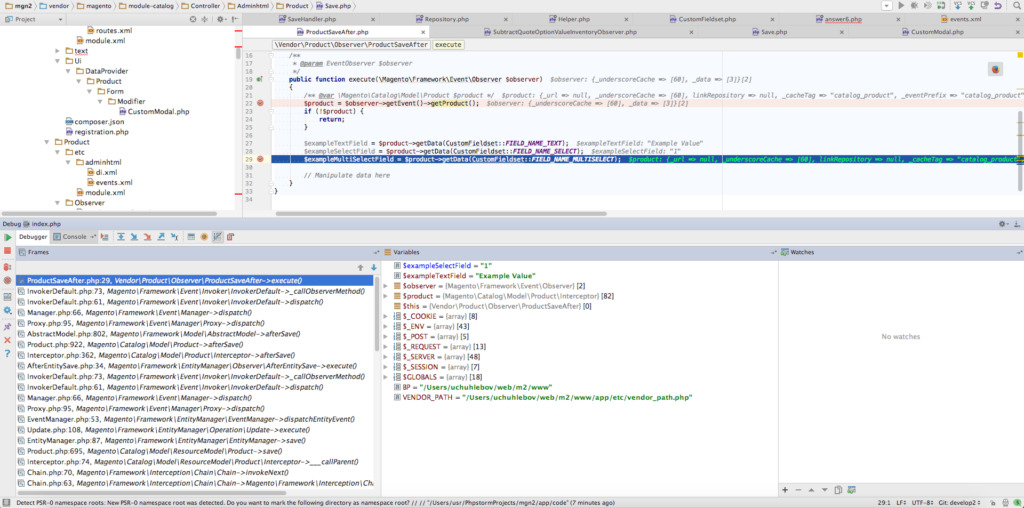This screenshot has height=508, width=1024.
Task: Expand the $_SERVER array variable
Action: click(x=387, y=356)
